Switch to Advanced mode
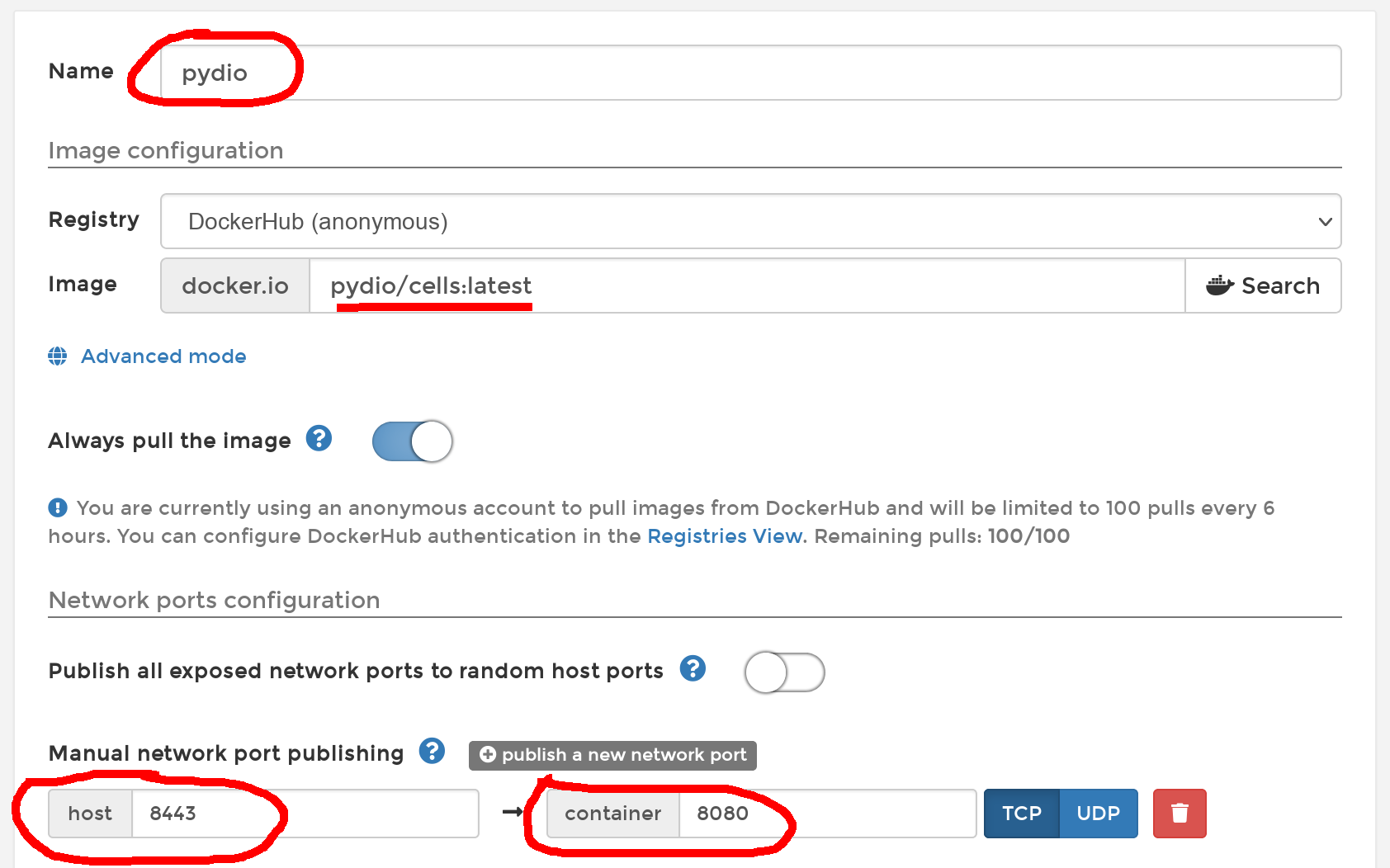1390x868 pixels. click(x=163, y=356)
